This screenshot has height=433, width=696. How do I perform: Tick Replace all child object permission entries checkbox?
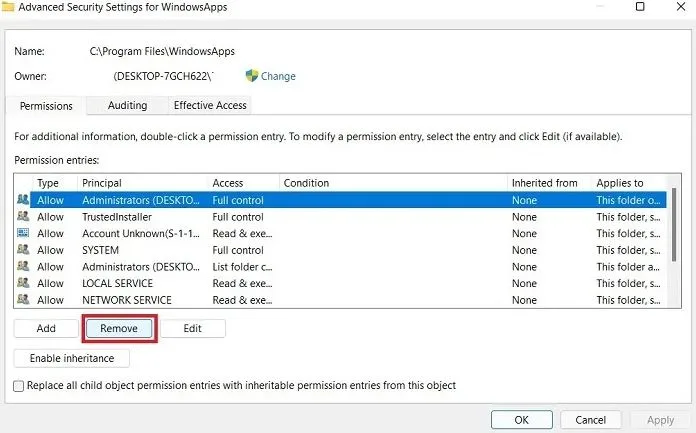coord(19,386)
